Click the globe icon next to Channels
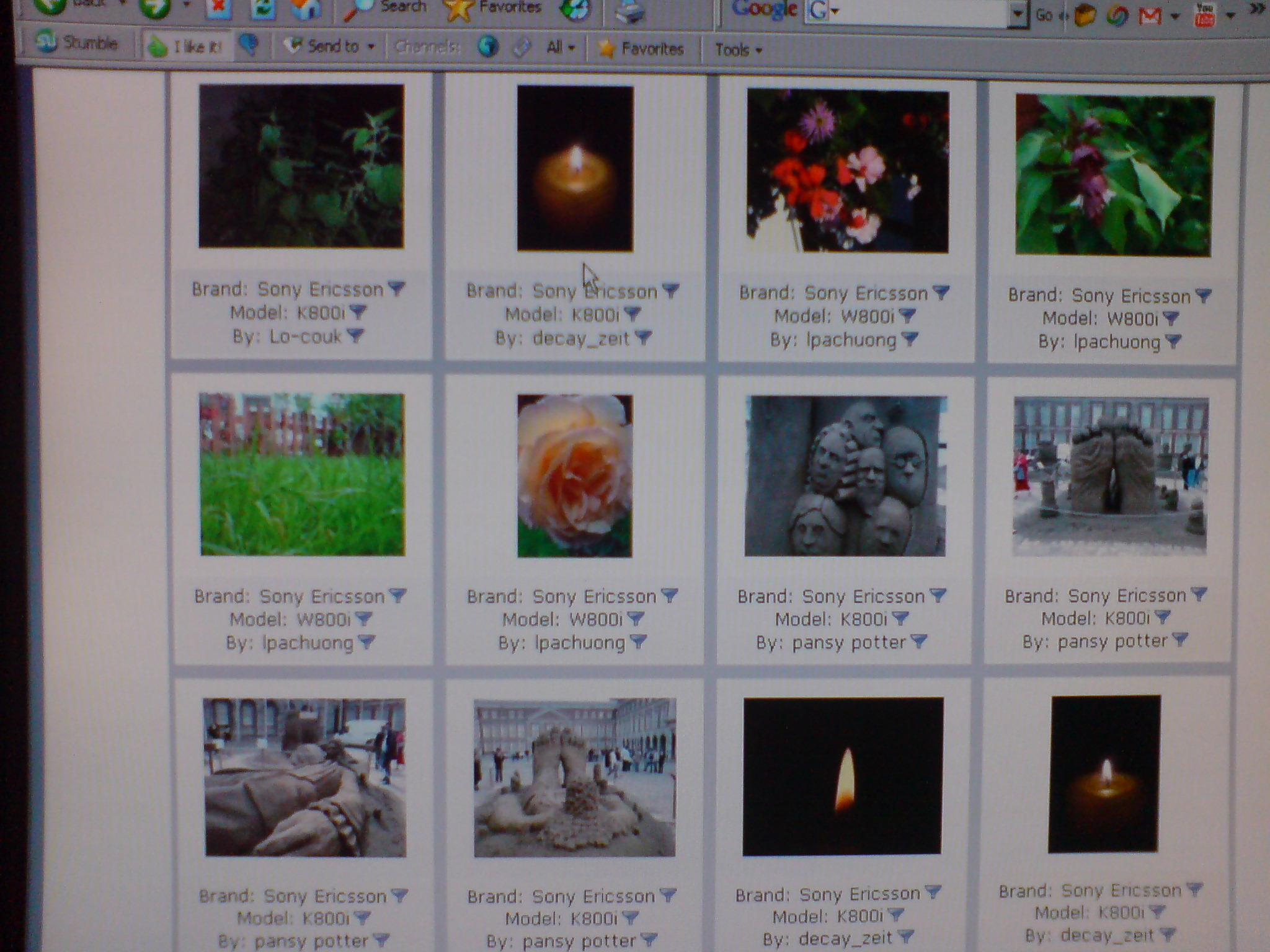 [489, 47]
